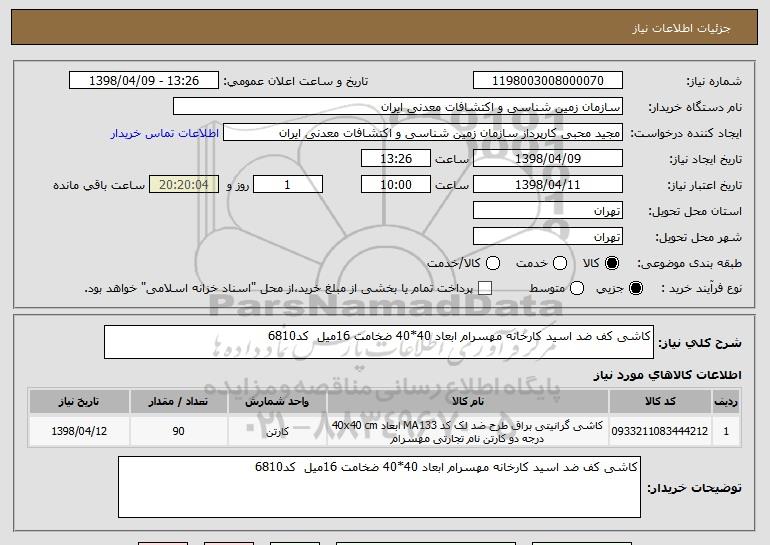Click the need date cell 1398/04/12
The image size is (770, 545).
click(x=79, y=431)
